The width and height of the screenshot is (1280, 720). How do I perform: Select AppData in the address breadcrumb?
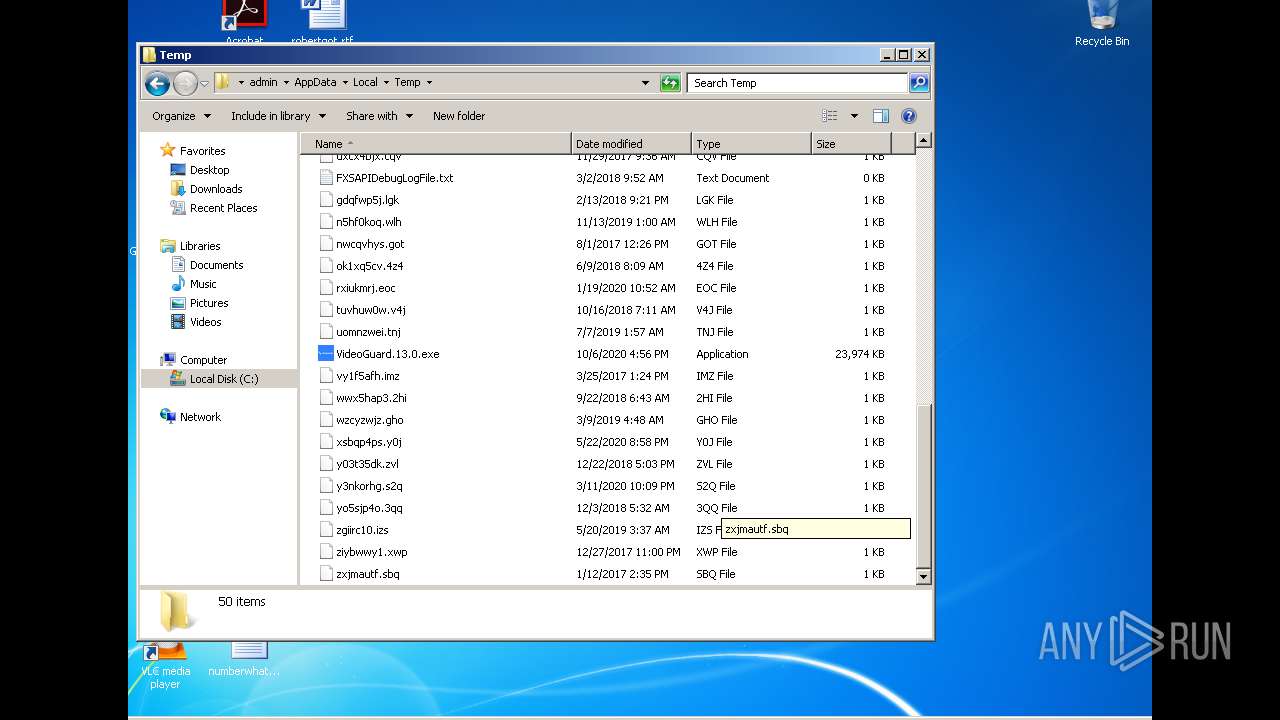pos(315,82)
